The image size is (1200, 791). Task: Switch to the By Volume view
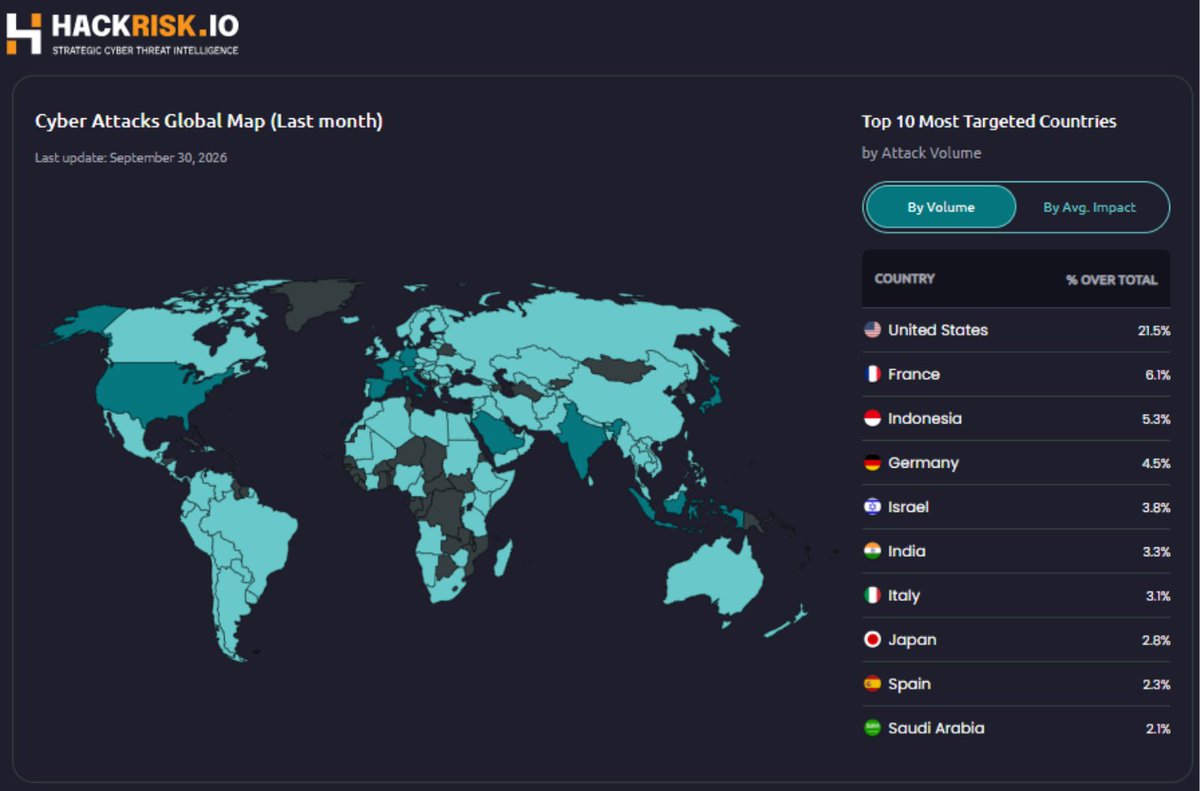[941, 207]
